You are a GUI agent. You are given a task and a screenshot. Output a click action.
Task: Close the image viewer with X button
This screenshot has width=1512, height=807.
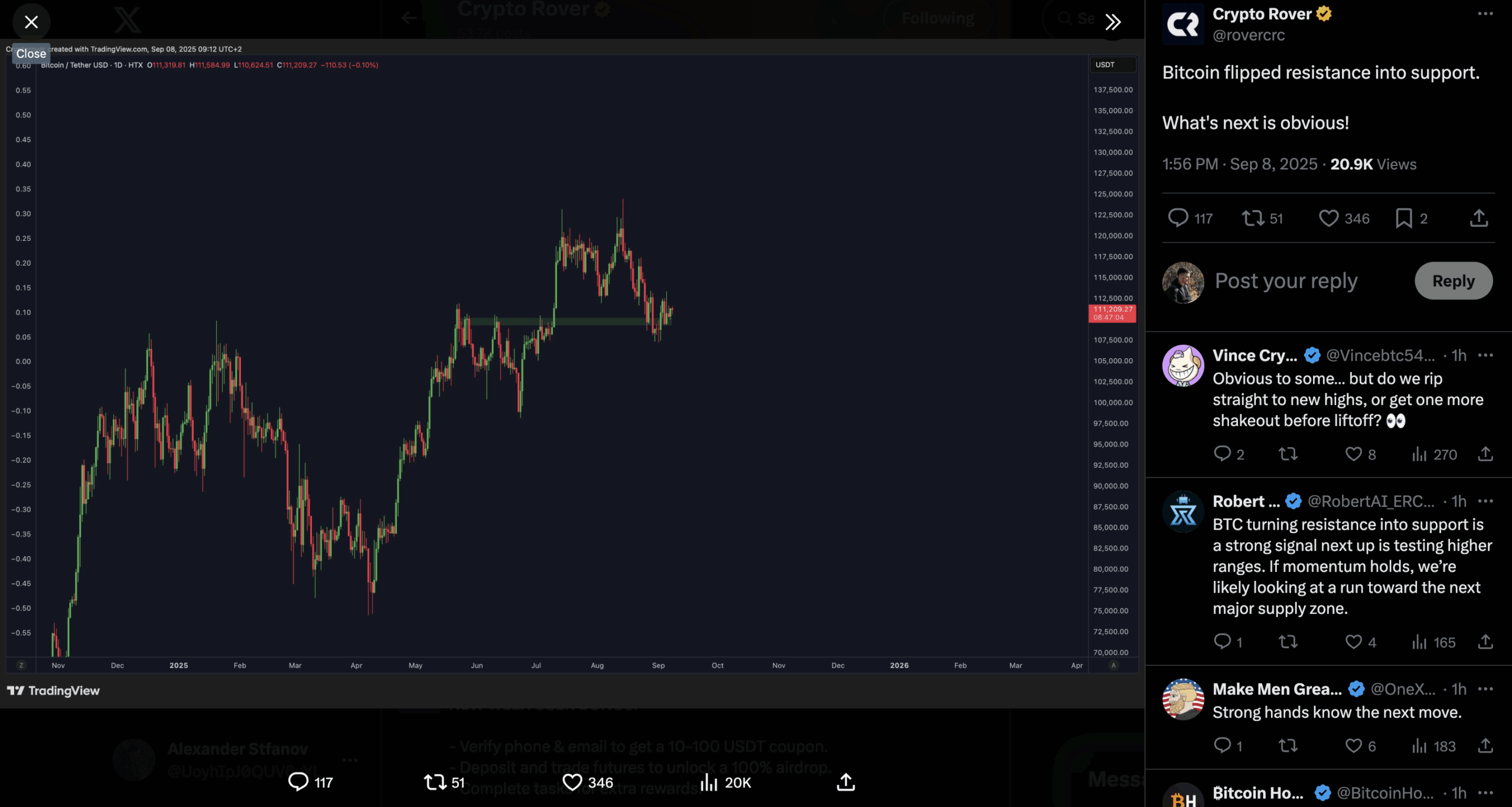pos(31,22)
